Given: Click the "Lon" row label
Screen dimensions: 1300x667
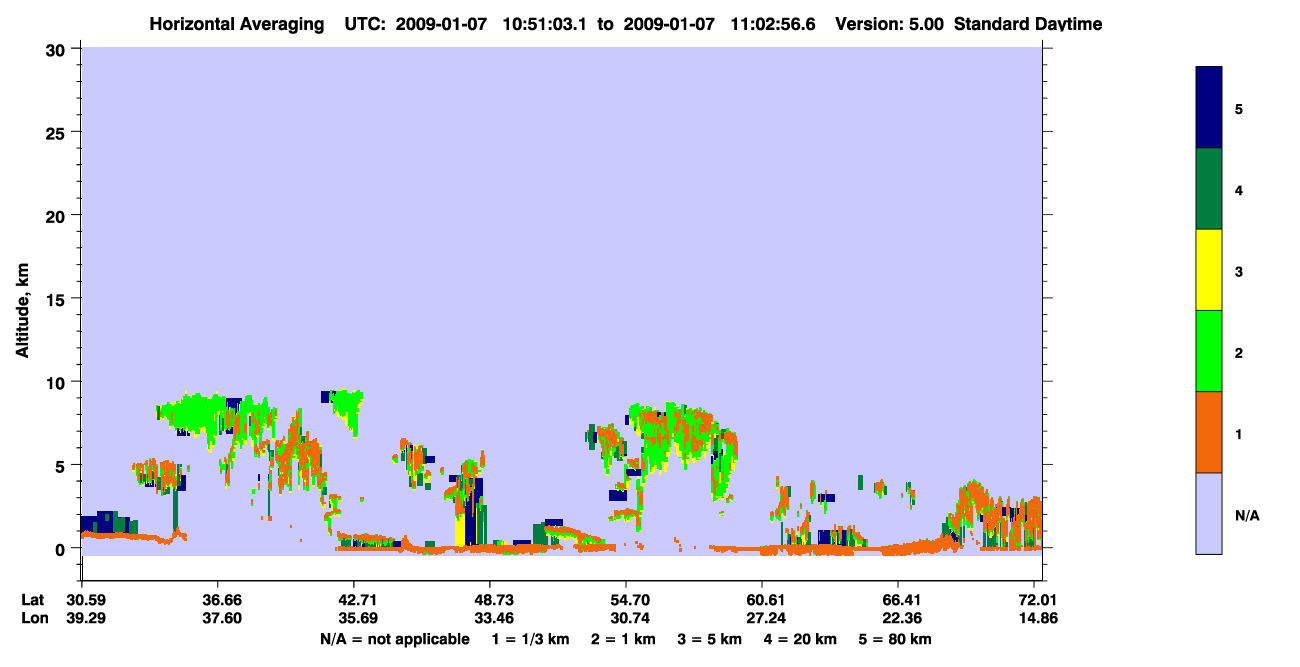Looking at the screenshot, I should 34,618.
